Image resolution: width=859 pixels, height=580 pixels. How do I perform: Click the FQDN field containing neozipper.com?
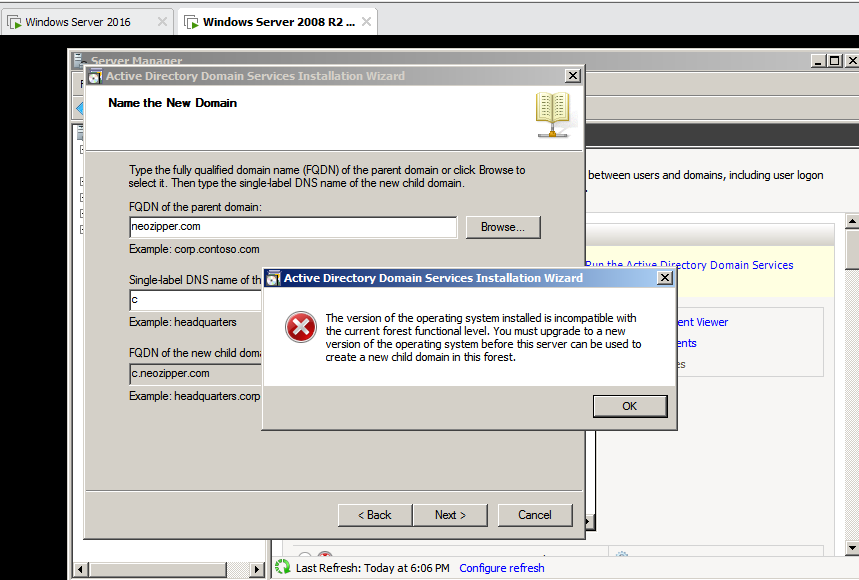[x=292, y=227]
